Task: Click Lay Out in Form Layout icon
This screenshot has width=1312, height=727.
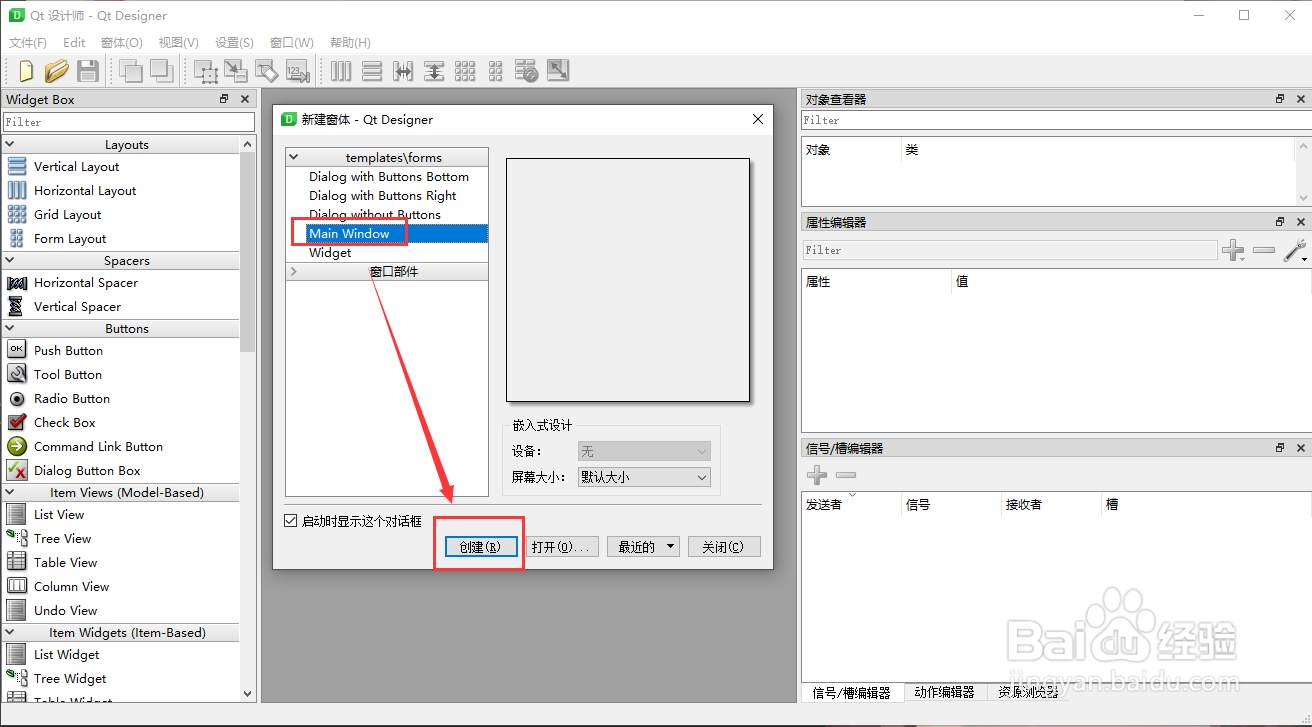Action: pos(495,71)
